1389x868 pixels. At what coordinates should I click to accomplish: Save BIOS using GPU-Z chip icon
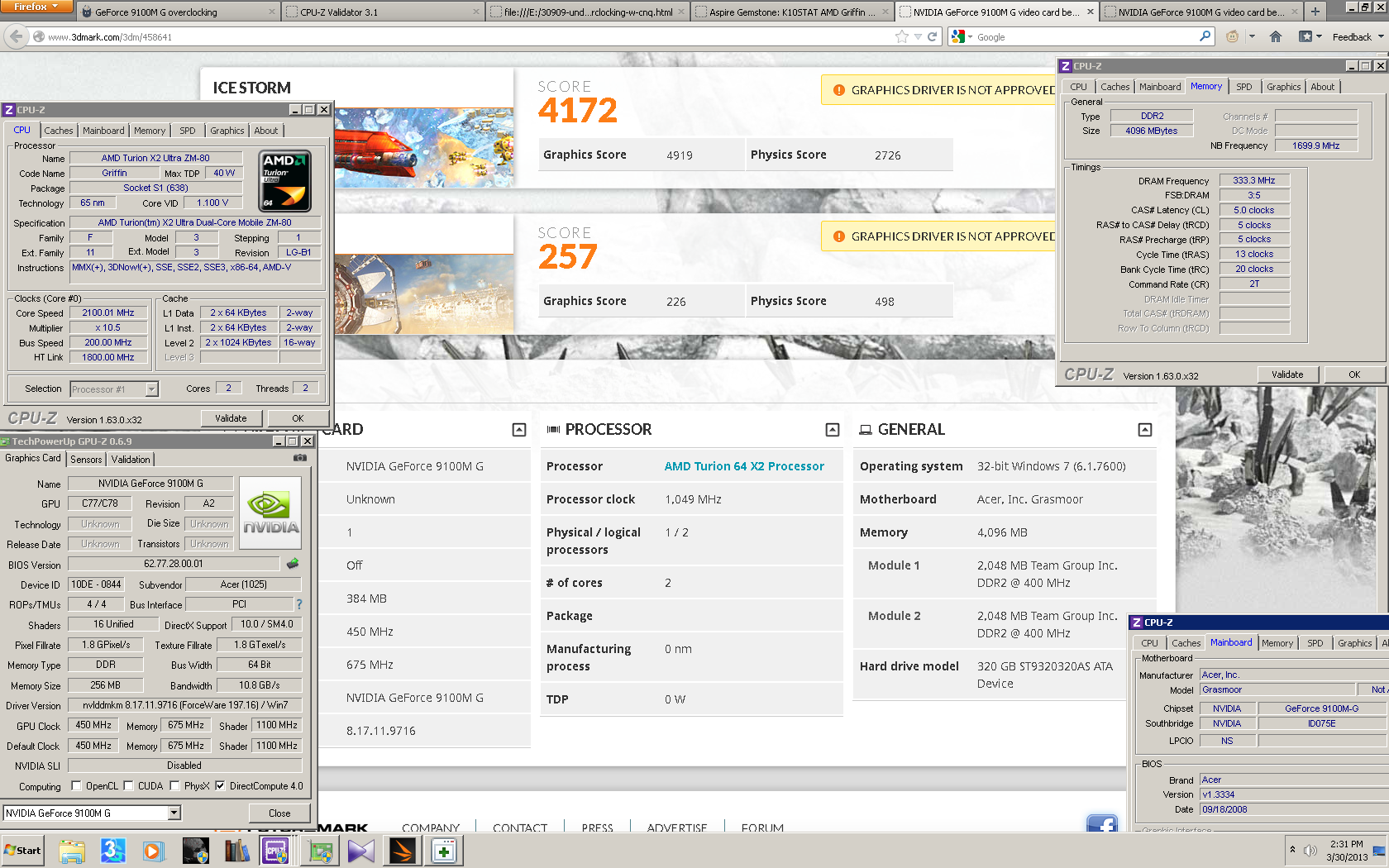point(293,564)
